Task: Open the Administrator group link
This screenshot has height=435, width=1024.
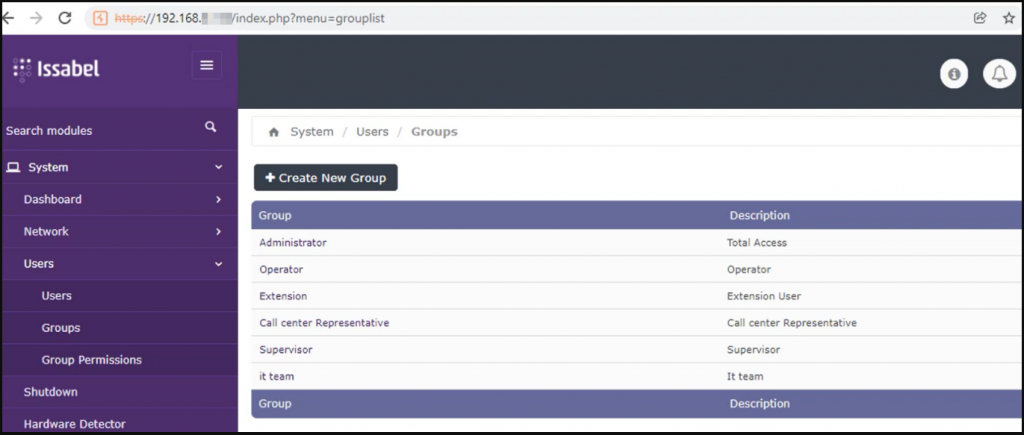Action: [x=293, y=242]
